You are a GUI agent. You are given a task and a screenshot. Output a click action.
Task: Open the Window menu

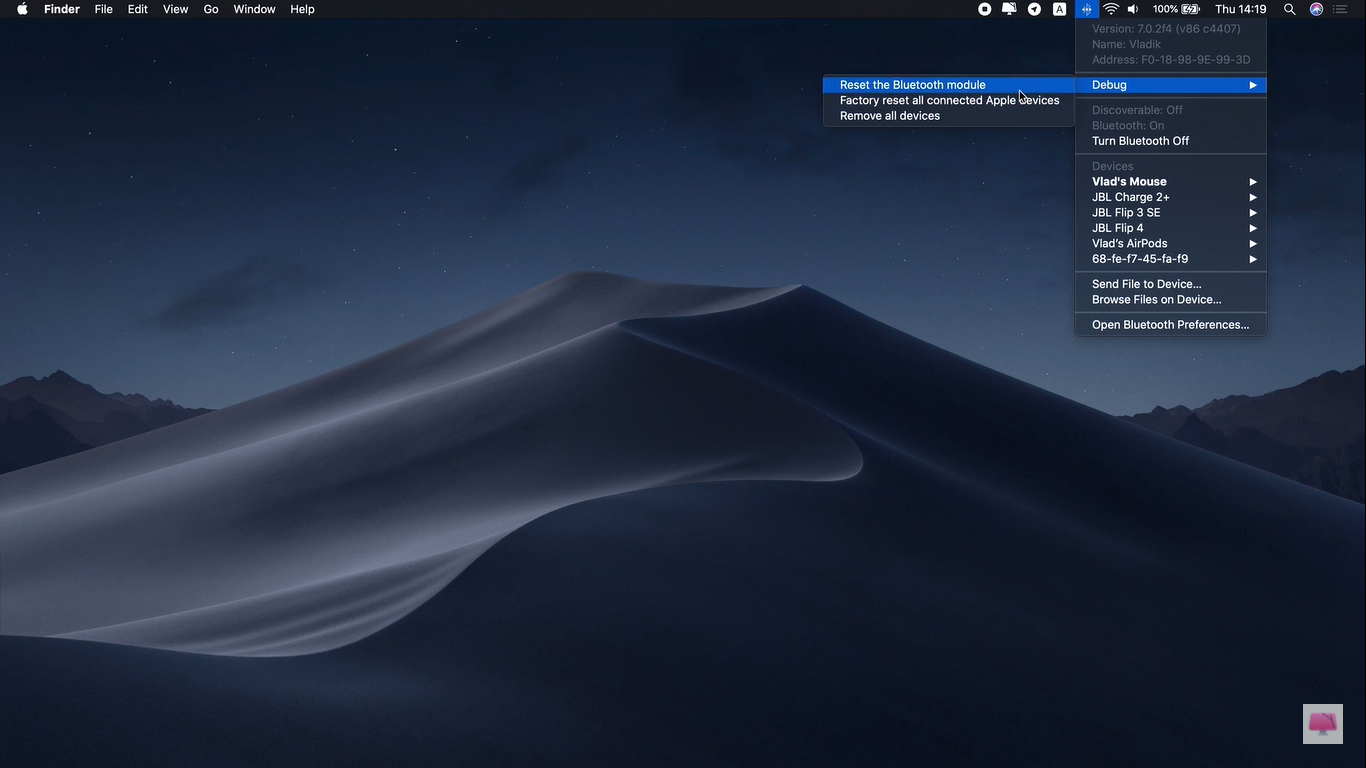coord(254,9)
